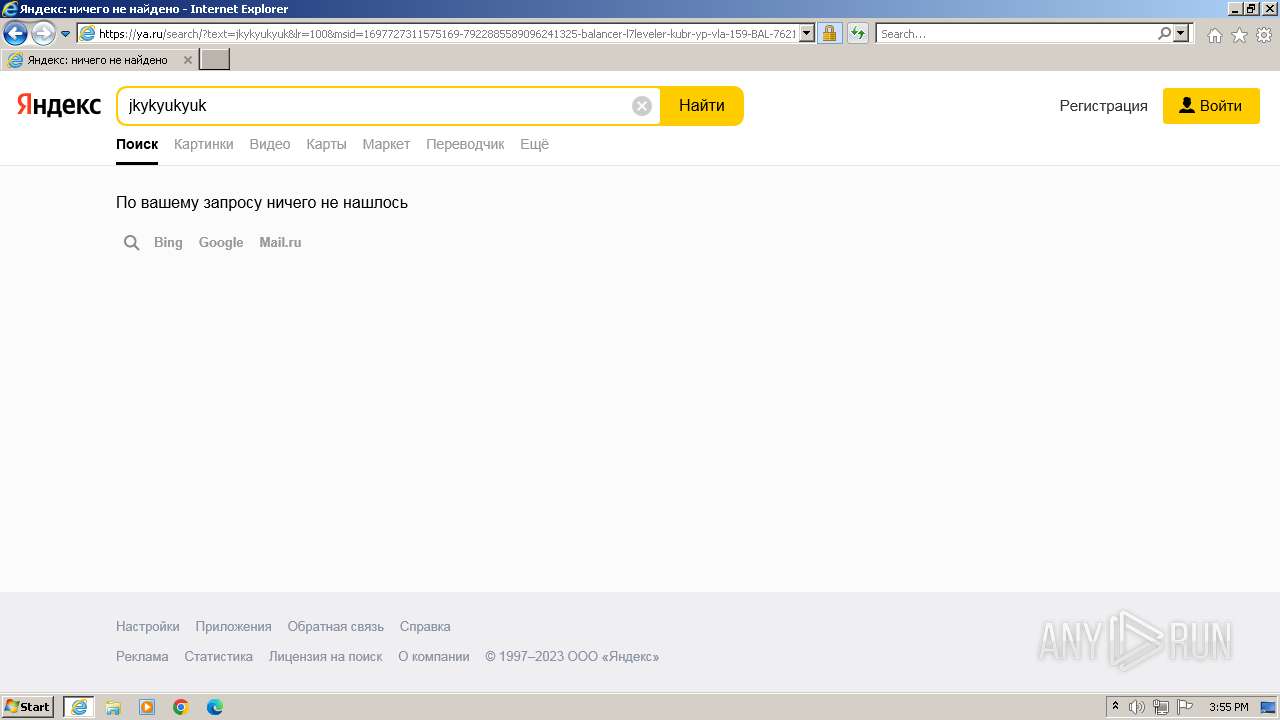Open the search provider dropdown arrow
Image resolution: width=1280 pixels, height=720 pixels.
pyautogui.click(x=1182, y=34)
